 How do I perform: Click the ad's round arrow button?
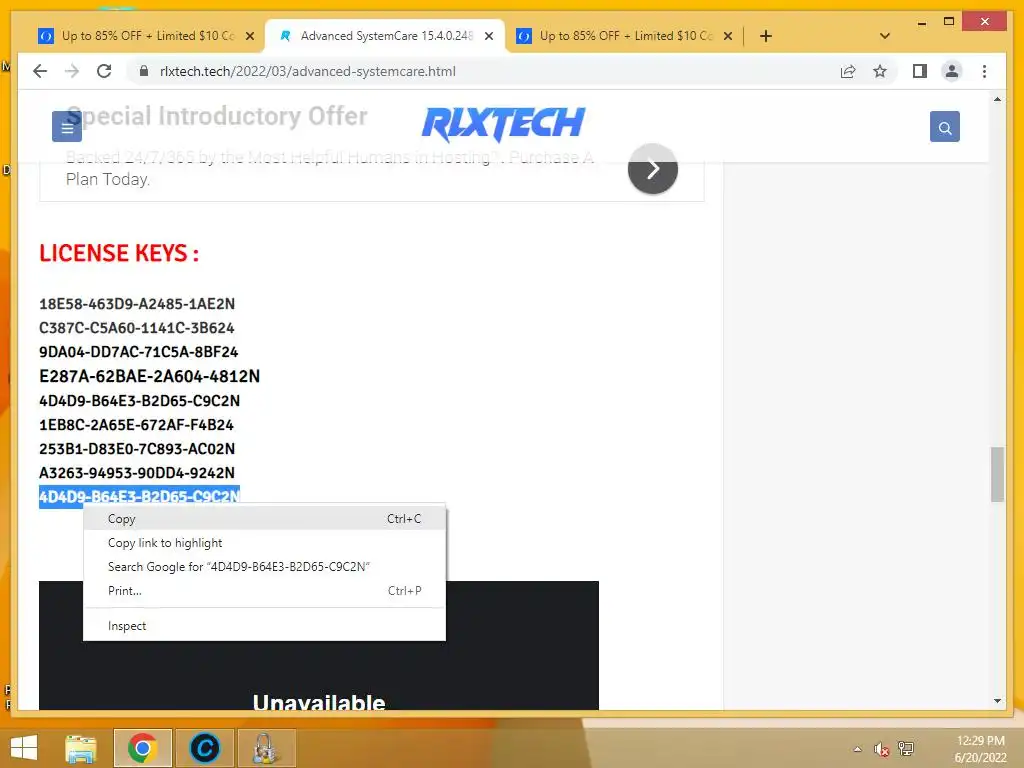point(652,169)
